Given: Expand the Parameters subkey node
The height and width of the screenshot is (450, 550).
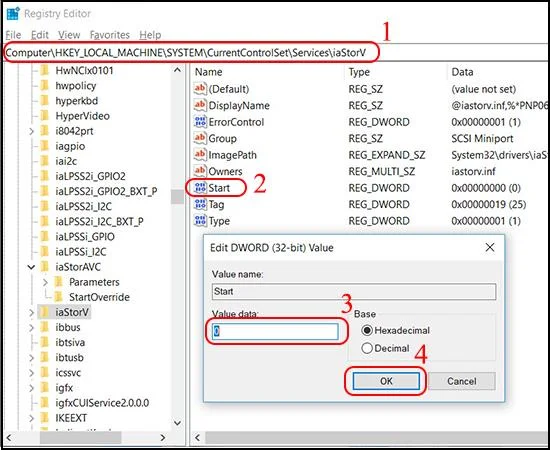Looking at the screenshot, I should coord(45,282).
